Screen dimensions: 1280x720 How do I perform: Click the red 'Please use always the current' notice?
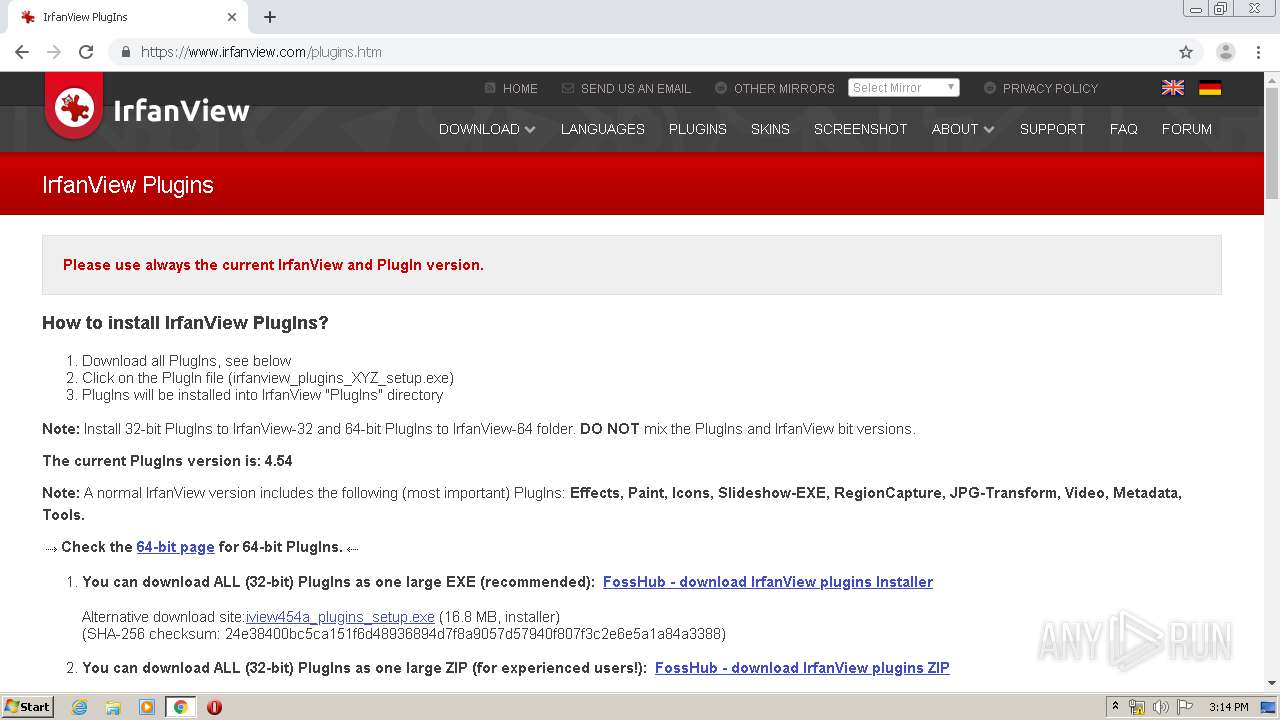point(273,265)
